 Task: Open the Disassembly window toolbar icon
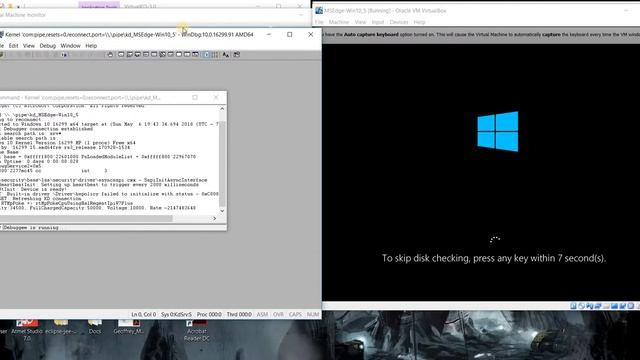[x=171, y=55]
